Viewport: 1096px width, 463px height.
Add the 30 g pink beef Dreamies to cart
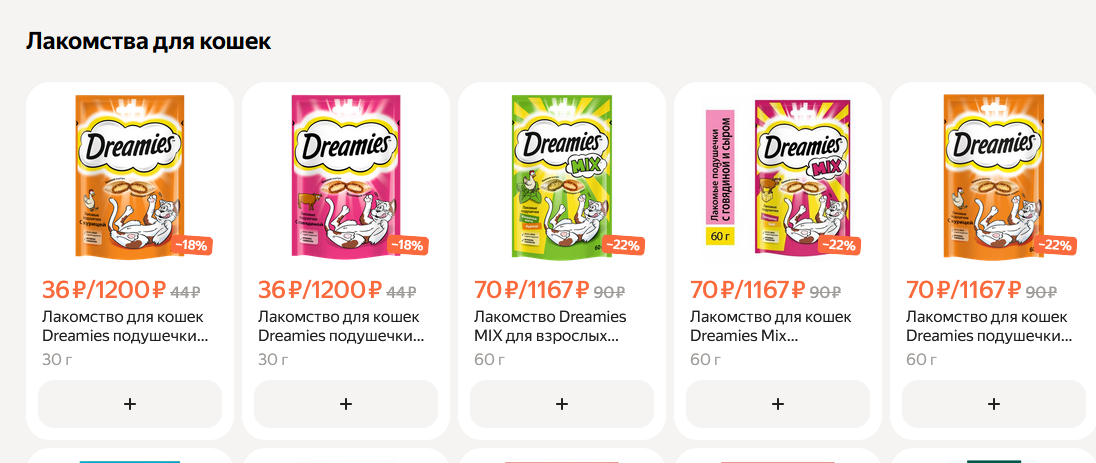pos(346,404)
